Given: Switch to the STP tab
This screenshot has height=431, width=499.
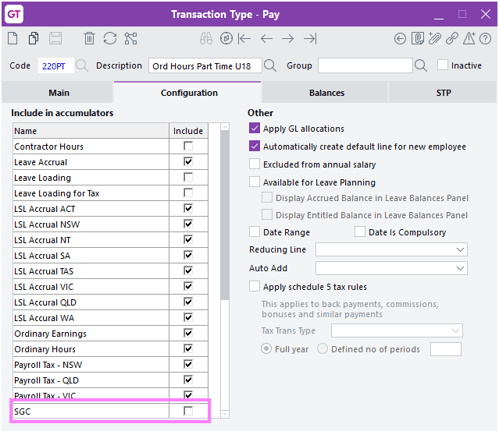Looking at the screenshot, I should coord(443,93).
